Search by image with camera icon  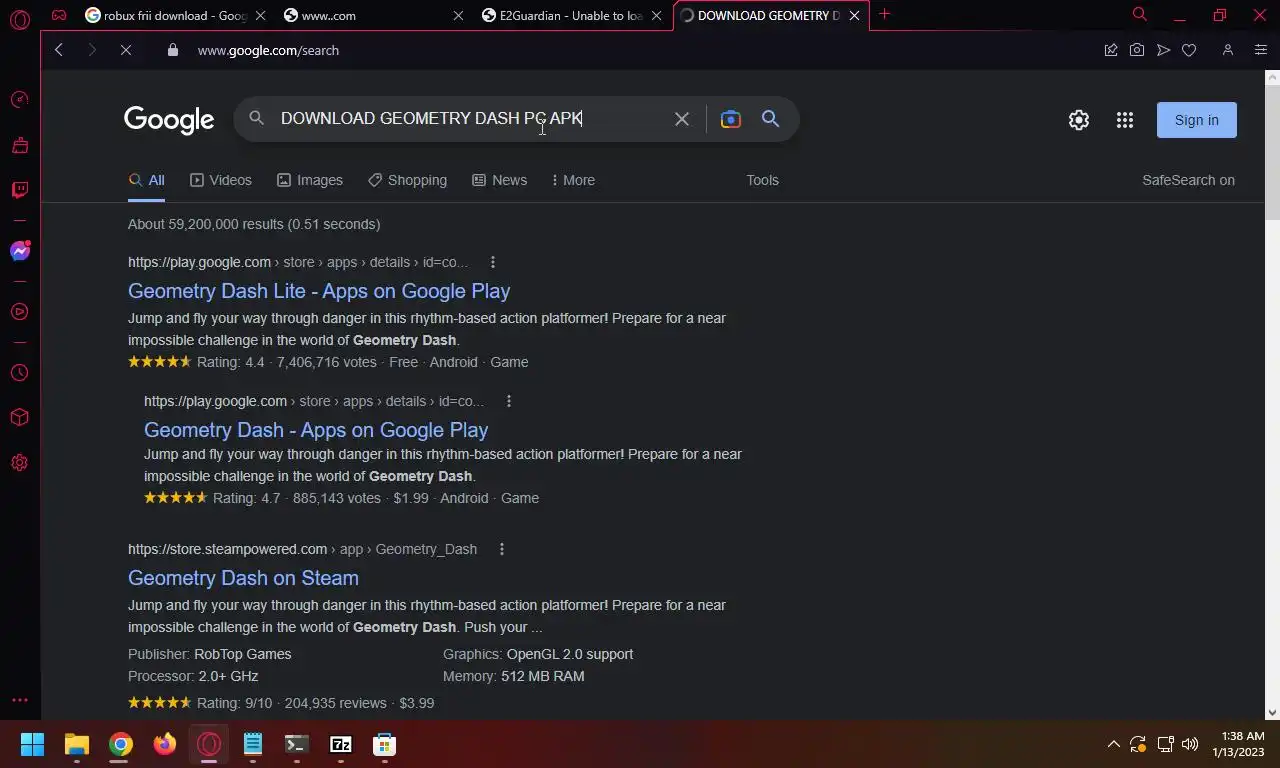[731, 119]
